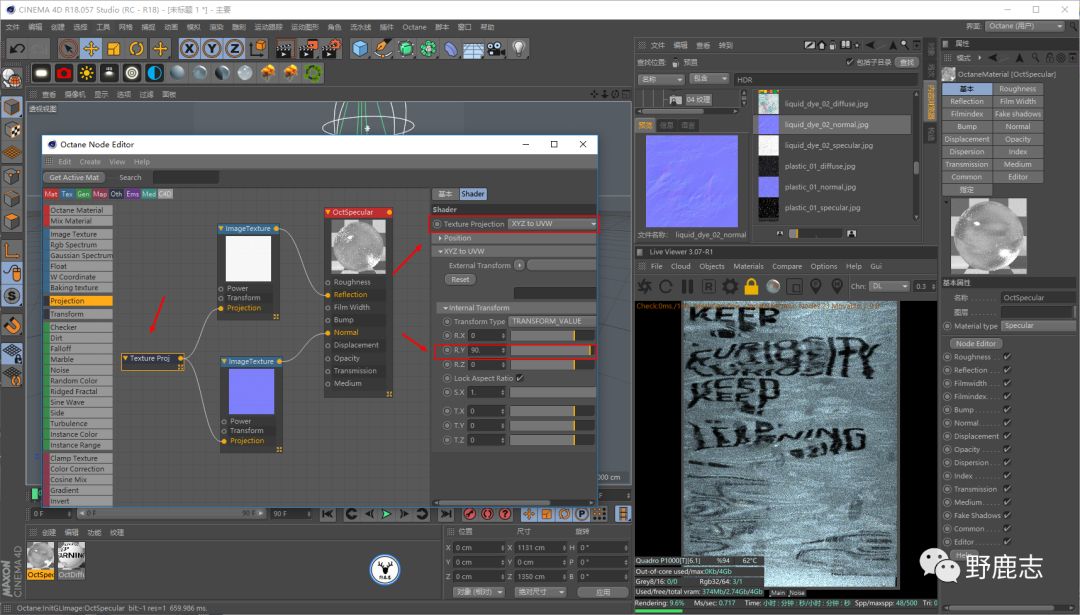
Task: Expand the Position section in Shader panel
Action: pos(457,238)
